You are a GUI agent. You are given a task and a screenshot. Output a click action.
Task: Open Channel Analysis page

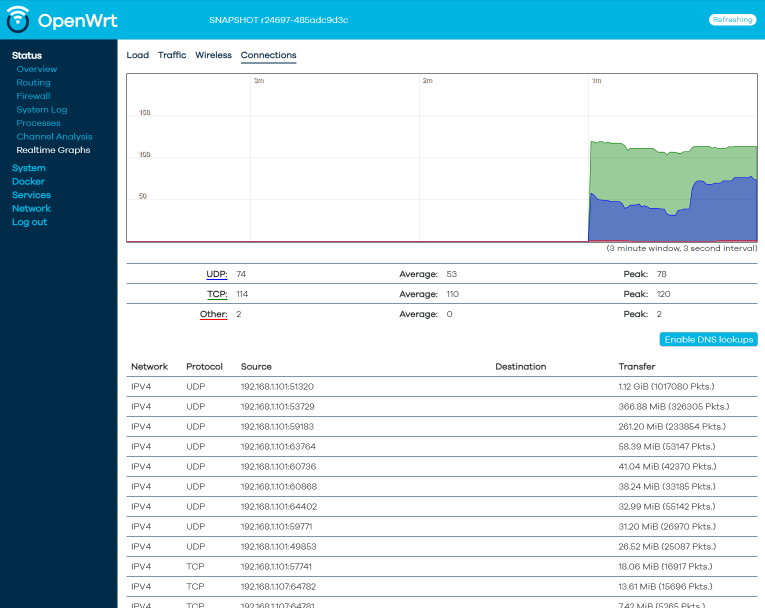(54, 137)
